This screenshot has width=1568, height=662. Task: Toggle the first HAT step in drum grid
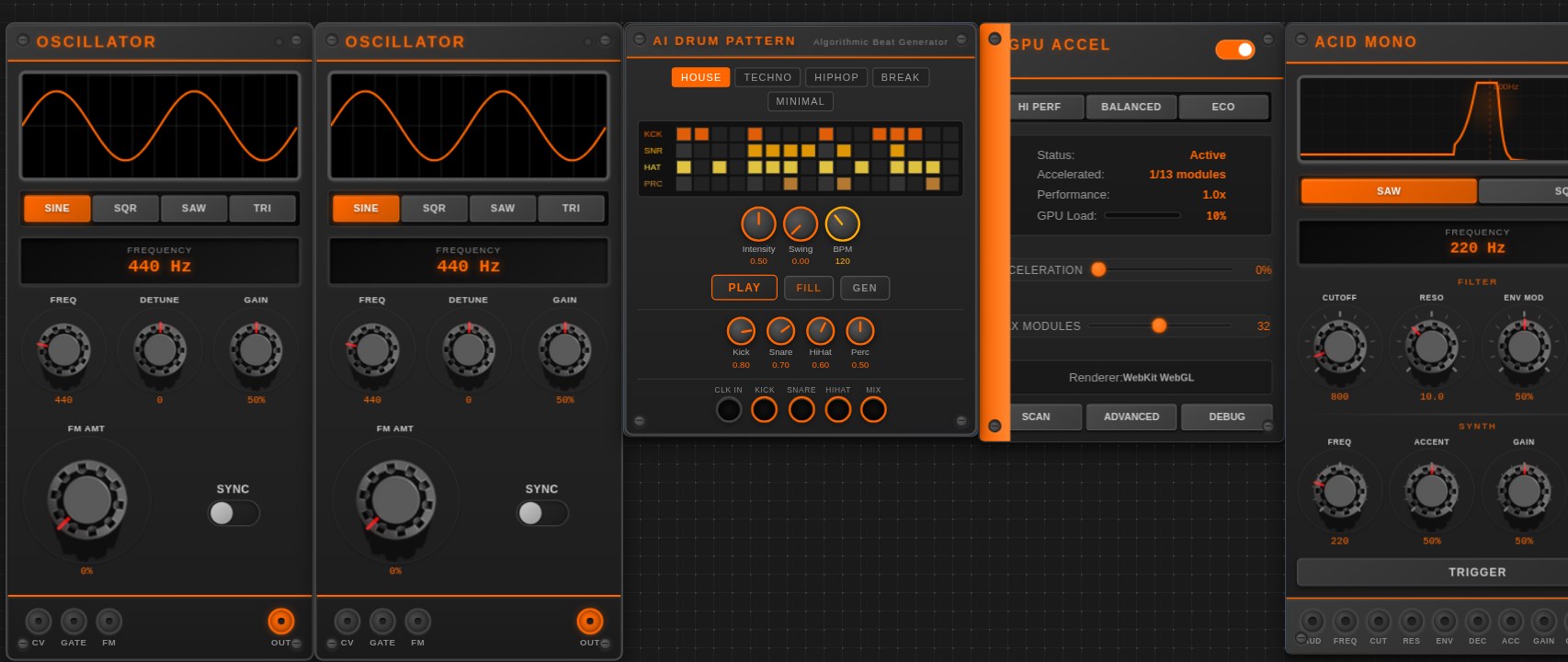684,167
